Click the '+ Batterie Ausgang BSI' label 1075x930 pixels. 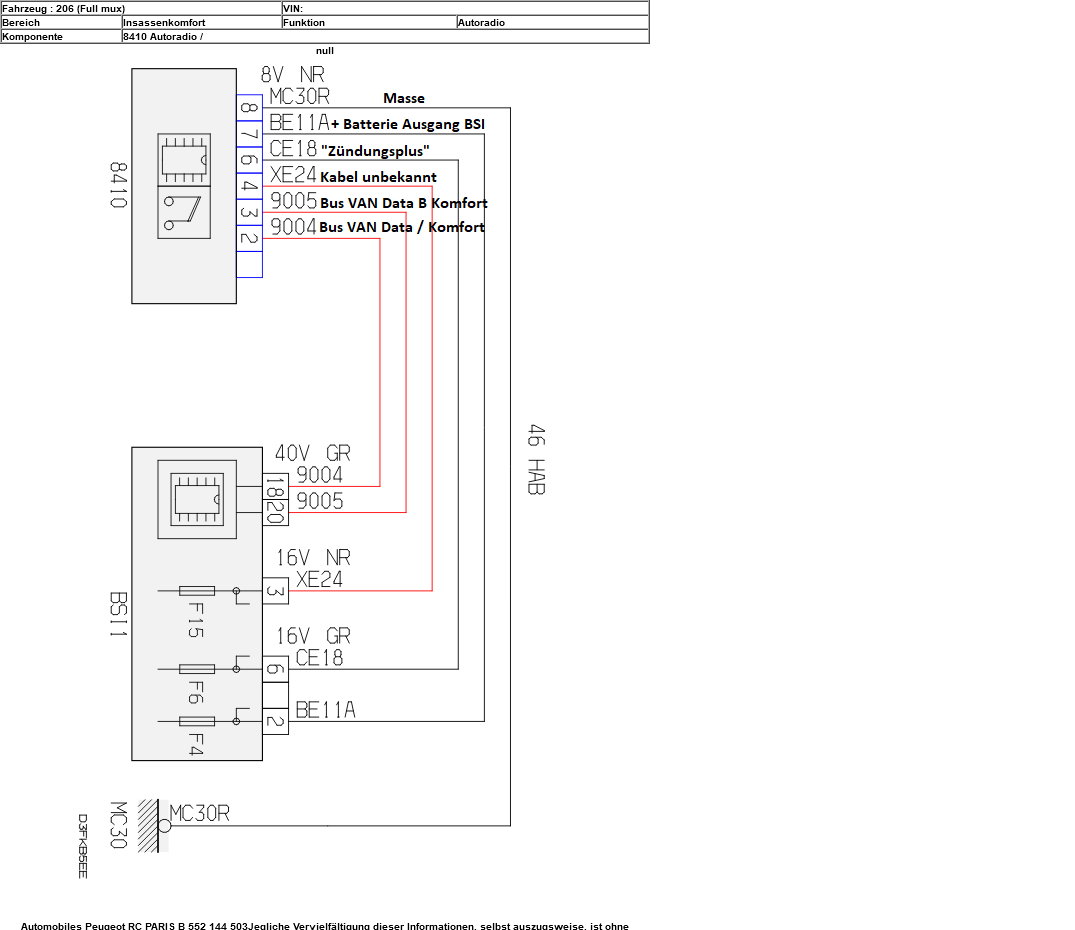(408, 124)
